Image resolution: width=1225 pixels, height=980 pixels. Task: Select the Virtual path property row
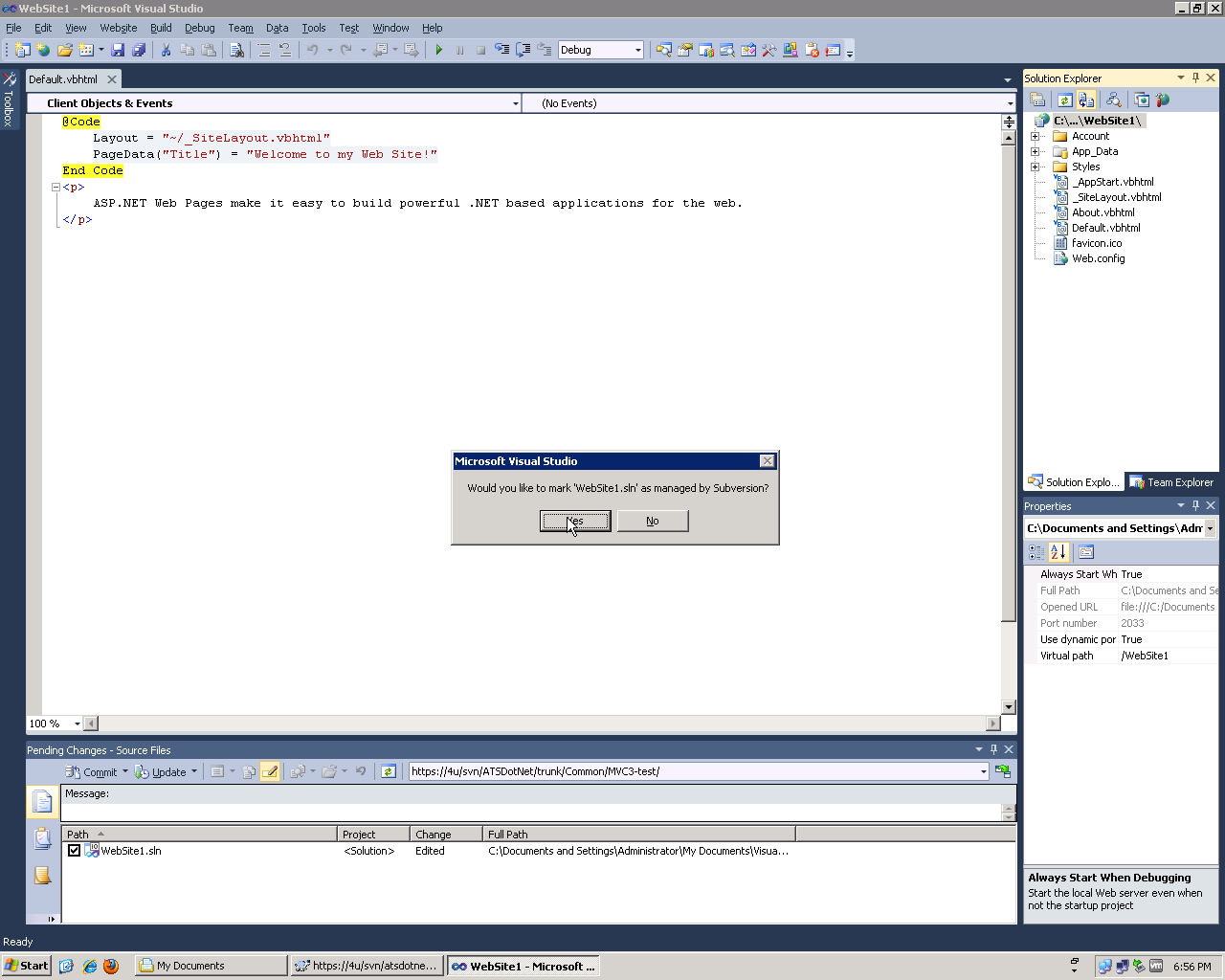(x=1122, y=656)
